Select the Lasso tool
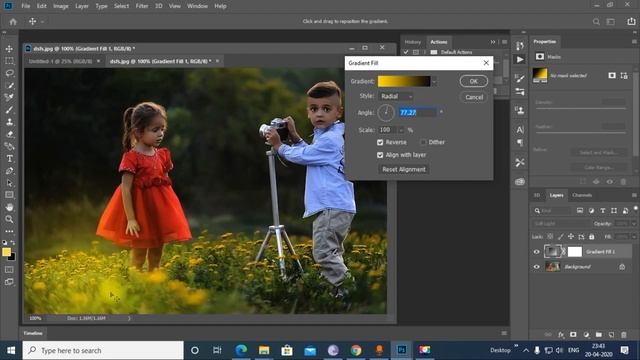 pyautogui.click(x=9, y=73)
